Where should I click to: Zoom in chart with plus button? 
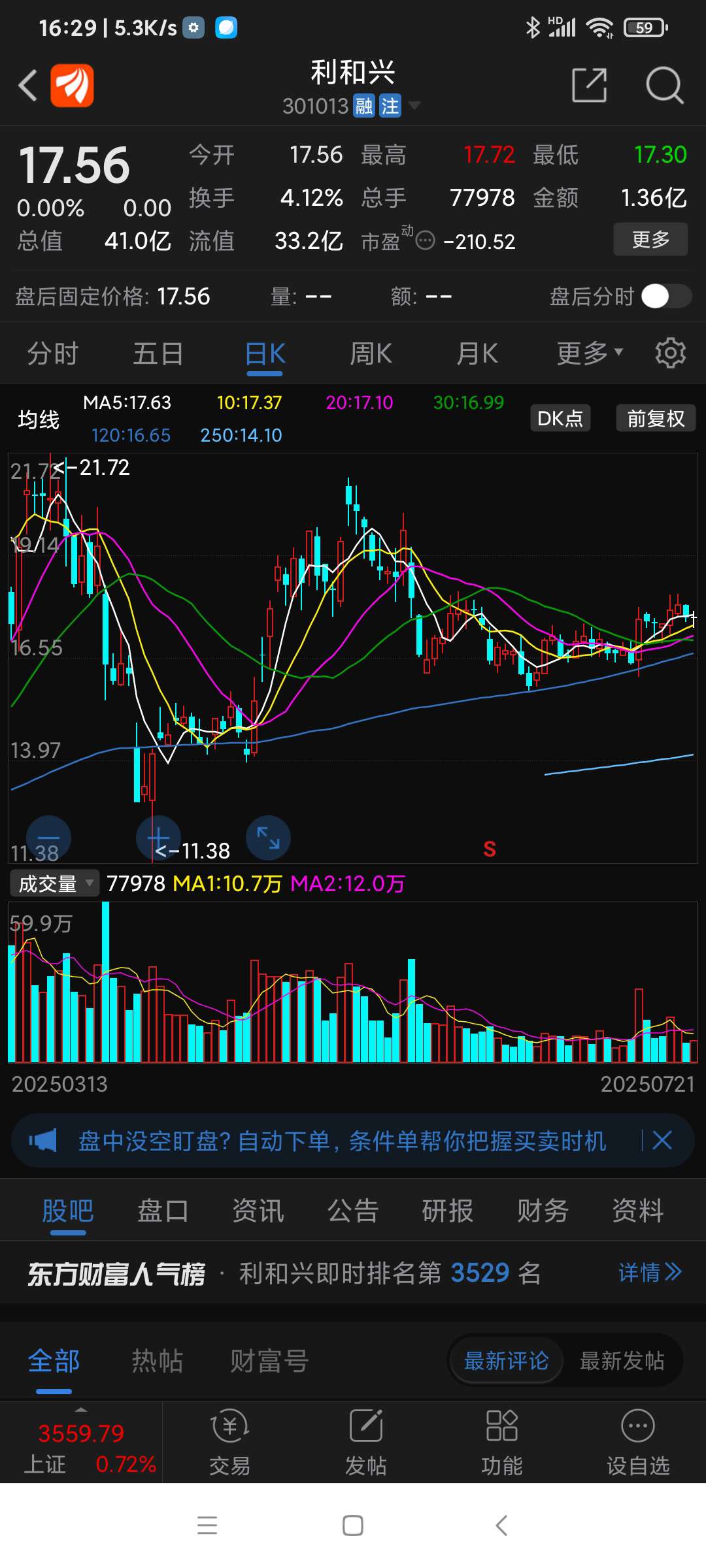tap(158, 838)
